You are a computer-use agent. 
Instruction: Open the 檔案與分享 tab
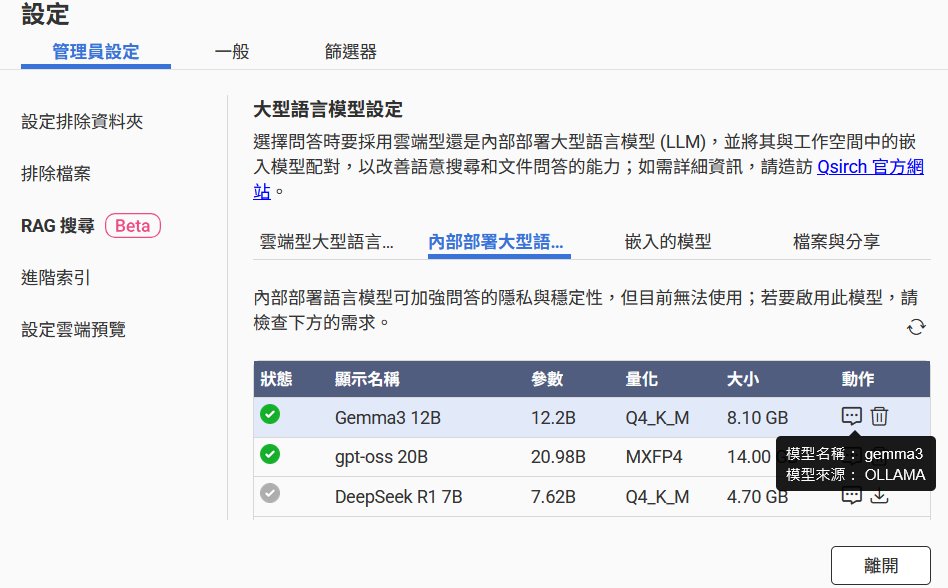click(x=836, y=241)
